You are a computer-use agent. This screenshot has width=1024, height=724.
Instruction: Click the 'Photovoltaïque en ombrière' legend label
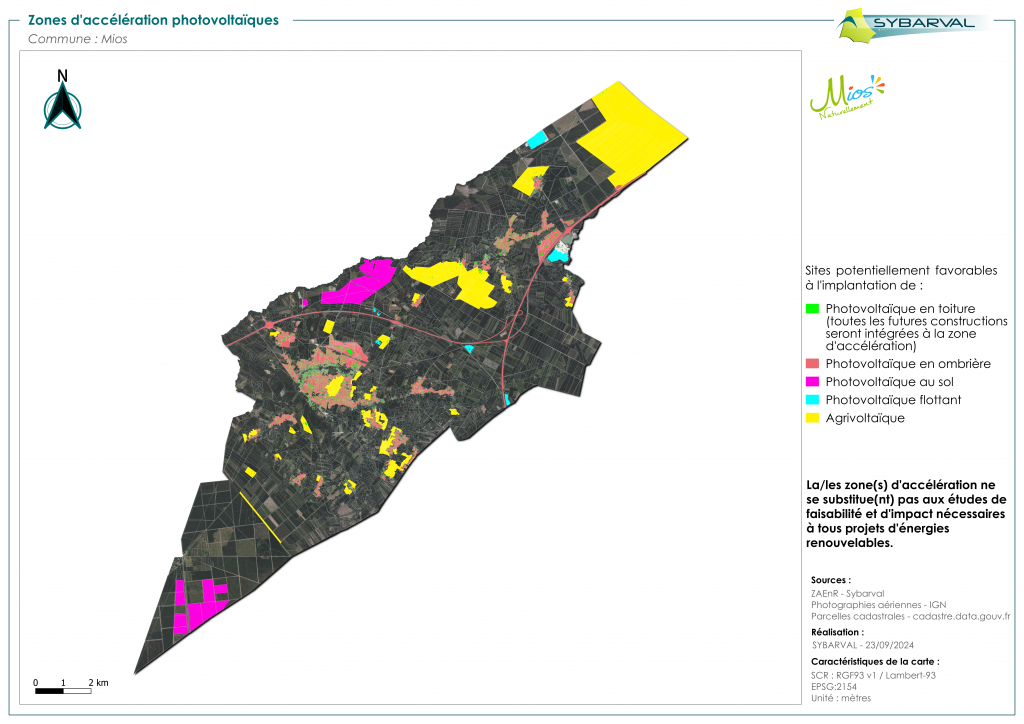click(x=908, y=364)
